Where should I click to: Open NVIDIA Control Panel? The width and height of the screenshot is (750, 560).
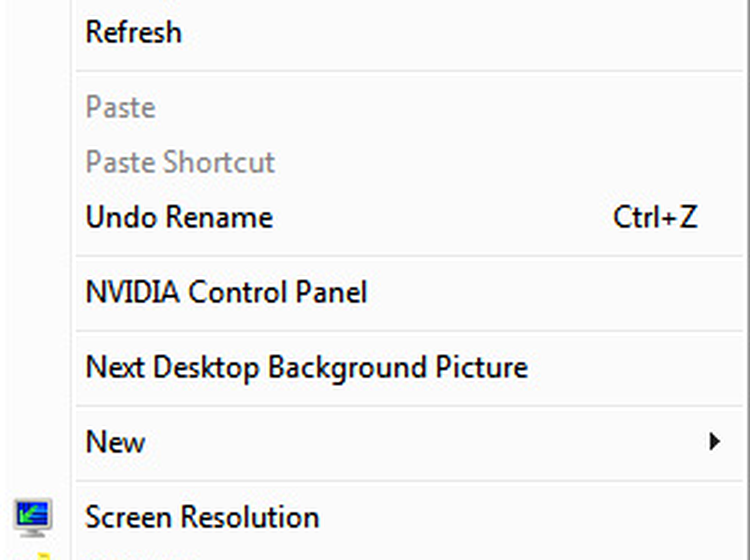(x=226, y=292)
